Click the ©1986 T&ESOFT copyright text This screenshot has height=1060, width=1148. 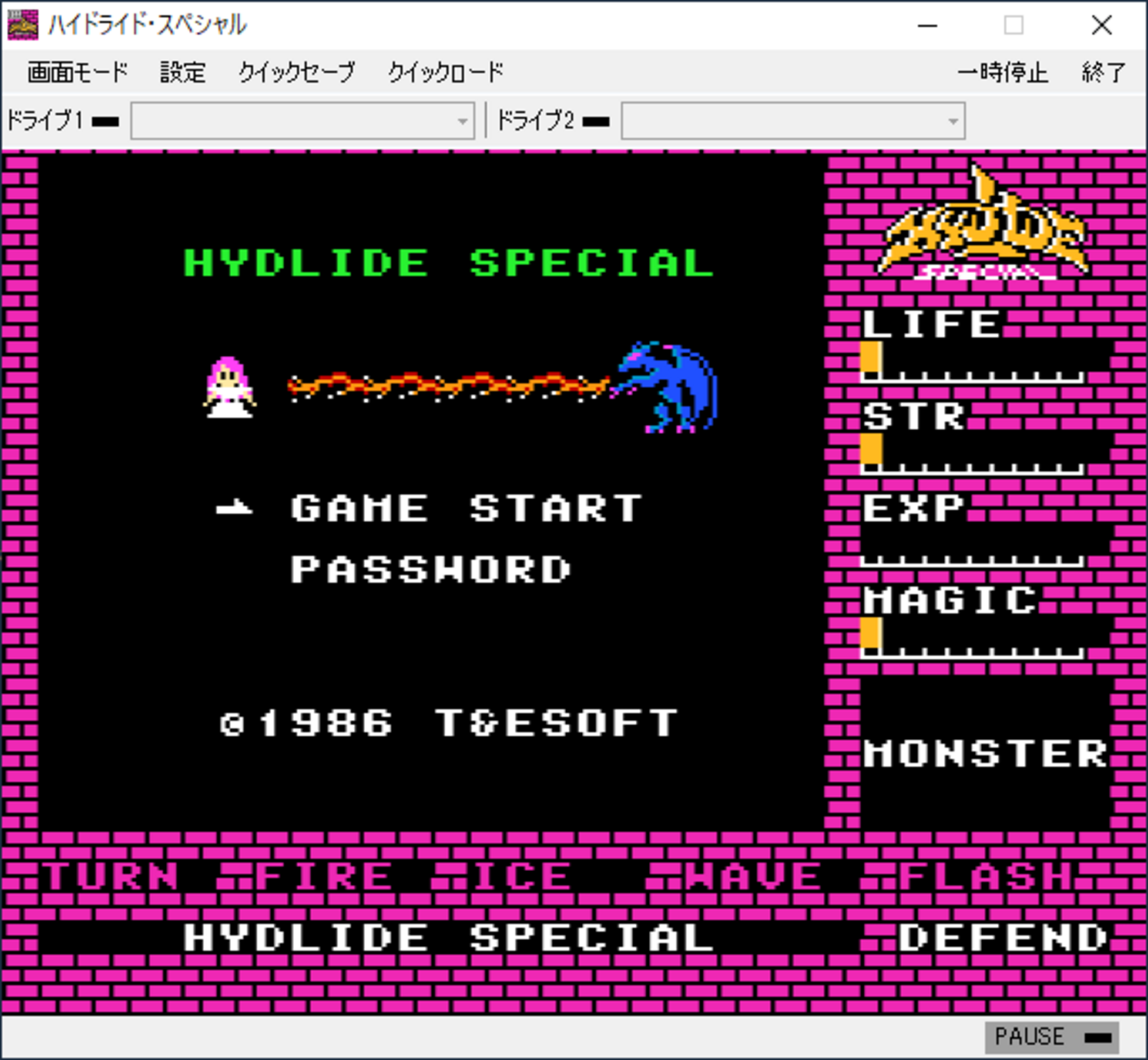tap(449, 723)
